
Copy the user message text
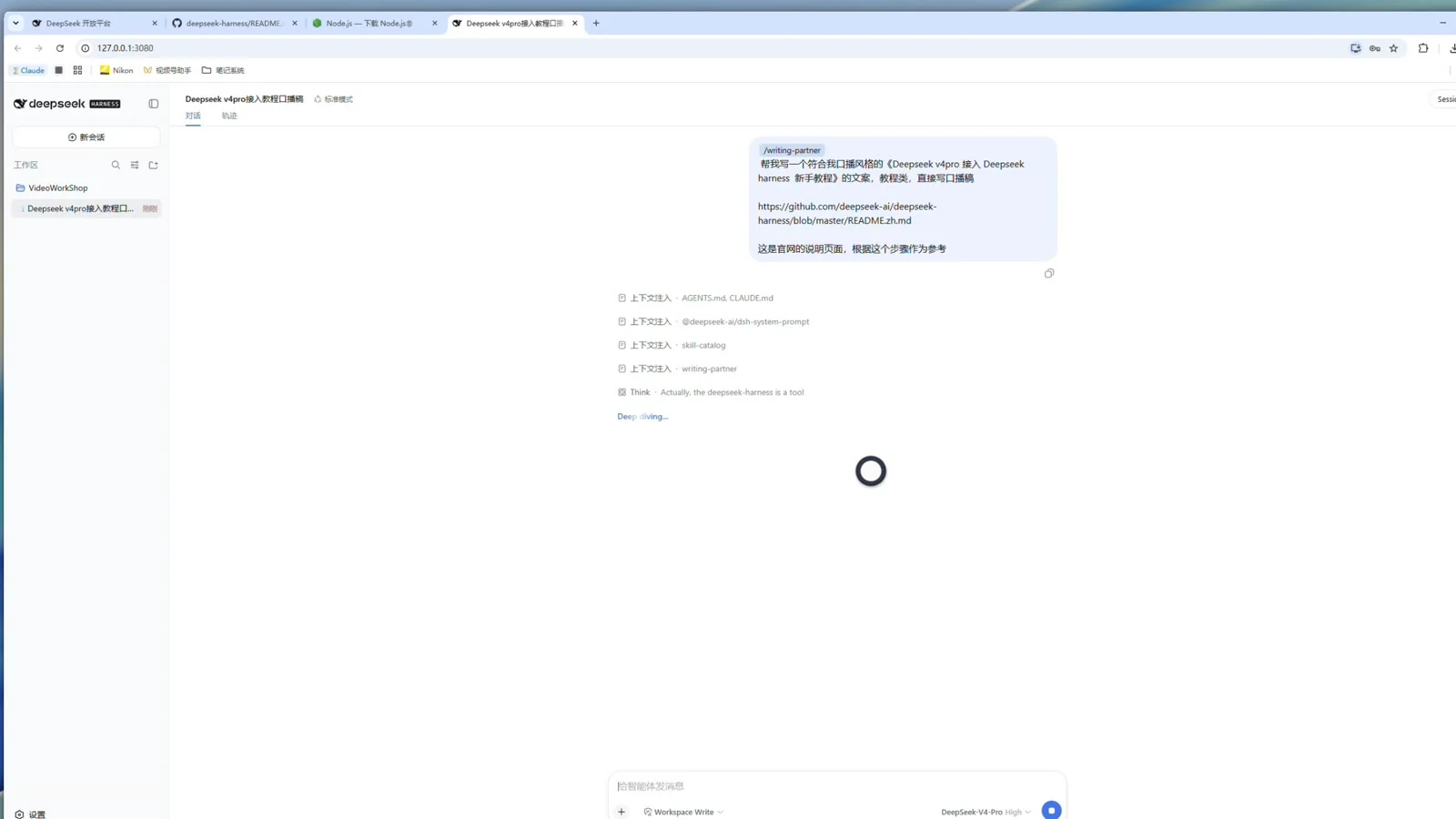(x=1049, y=273)
